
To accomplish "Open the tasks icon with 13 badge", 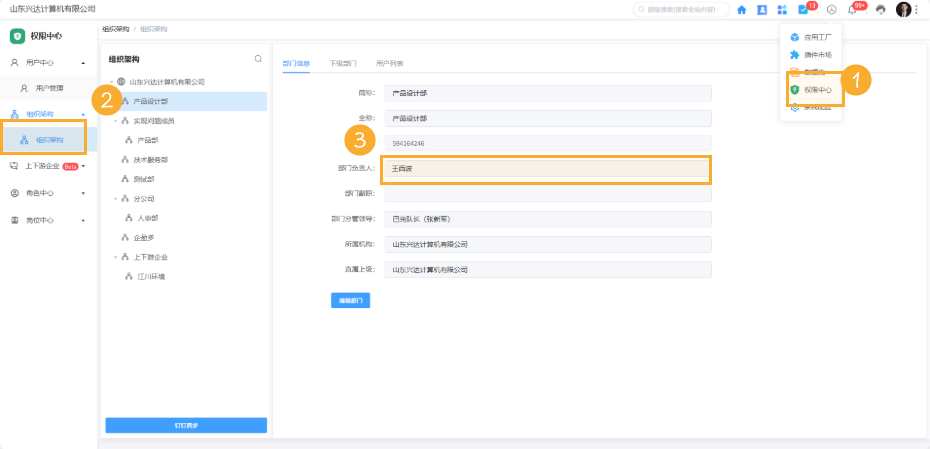I will pyautogui.click(x=803, y=10).
